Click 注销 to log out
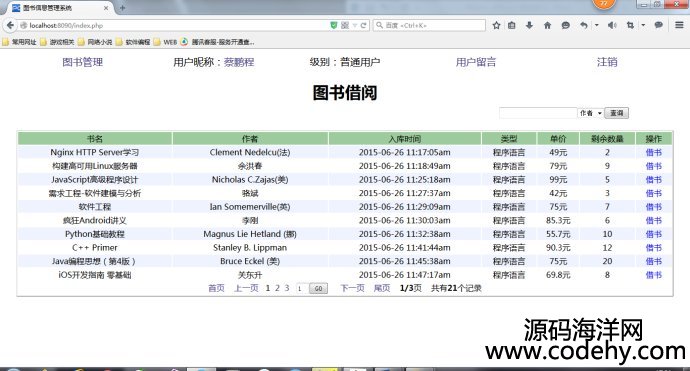 [607, 62]
